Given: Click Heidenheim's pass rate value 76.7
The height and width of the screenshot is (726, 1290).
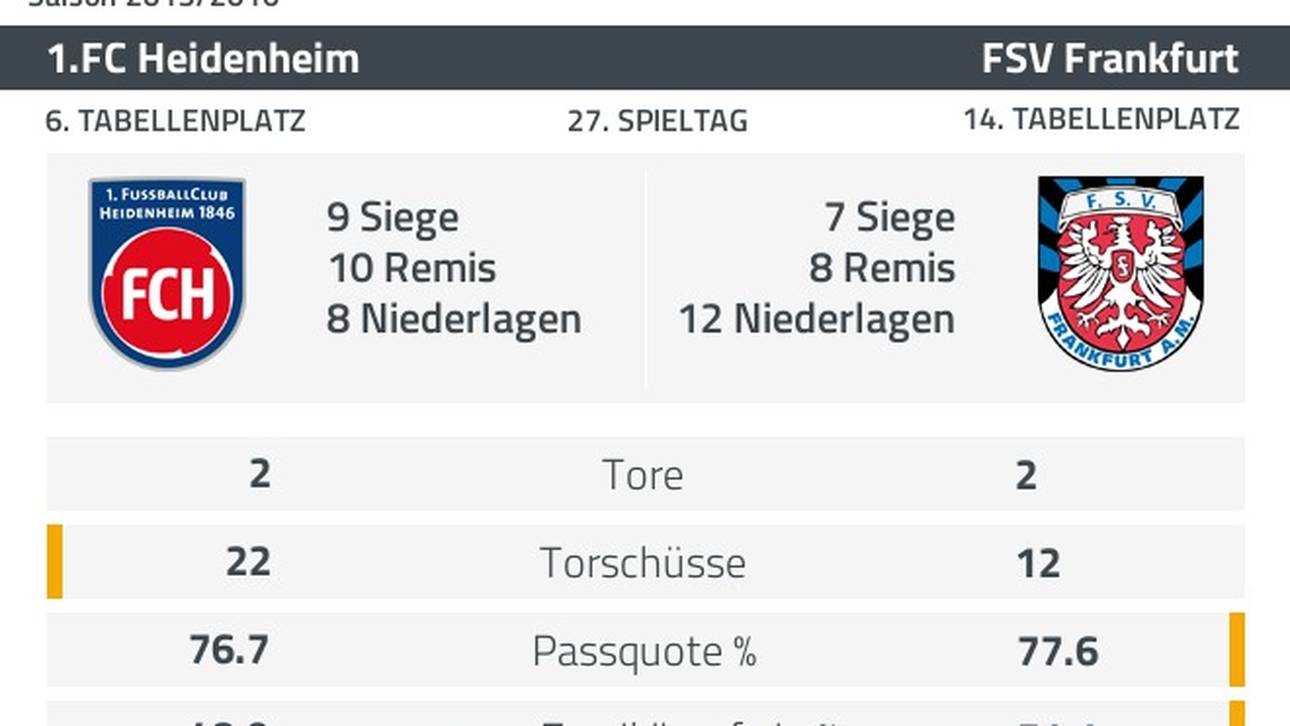Looking at the screenshot, I should click(229, 651).
